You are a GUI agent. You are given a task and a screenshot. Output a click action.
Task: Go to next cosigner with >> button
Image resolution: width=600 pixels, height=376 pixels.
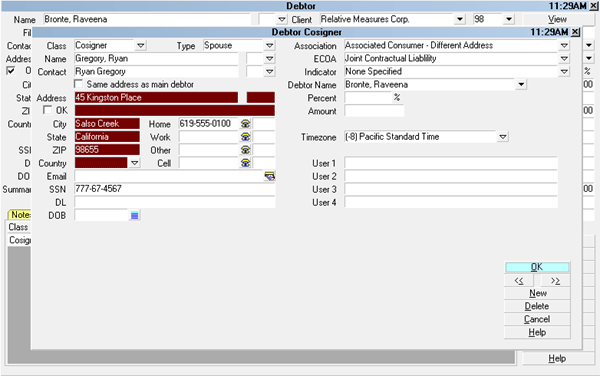(555, 281)
